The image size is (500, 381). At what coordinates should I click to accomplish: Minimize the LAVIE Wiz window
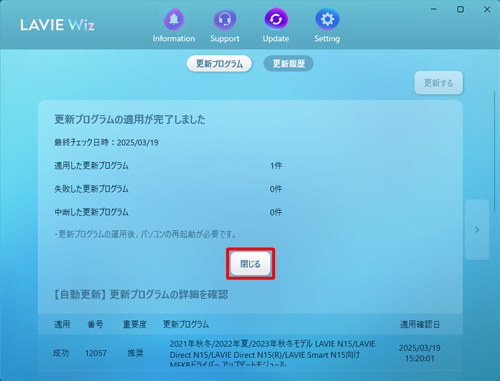coord(434,9)
